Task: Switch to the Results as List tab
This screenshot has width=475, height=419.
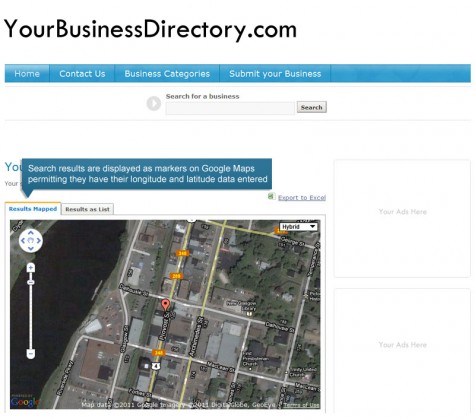Action: pos(87,209)
